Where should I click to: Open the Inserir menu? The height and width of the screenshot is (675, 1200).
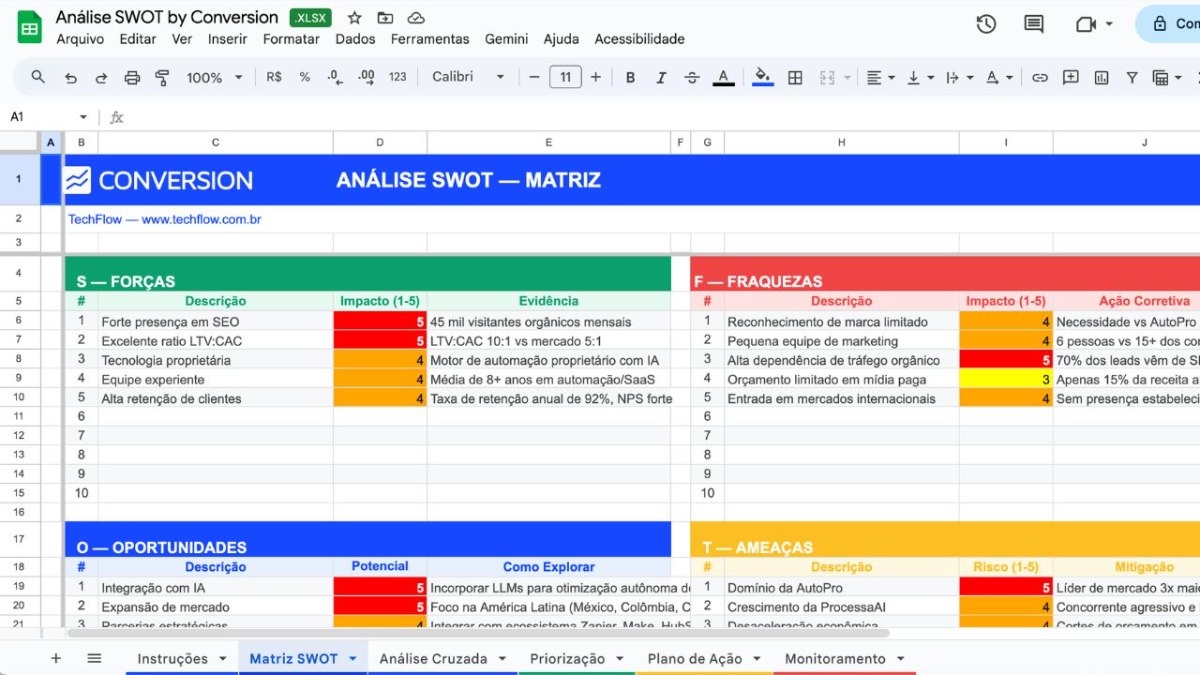227,39
